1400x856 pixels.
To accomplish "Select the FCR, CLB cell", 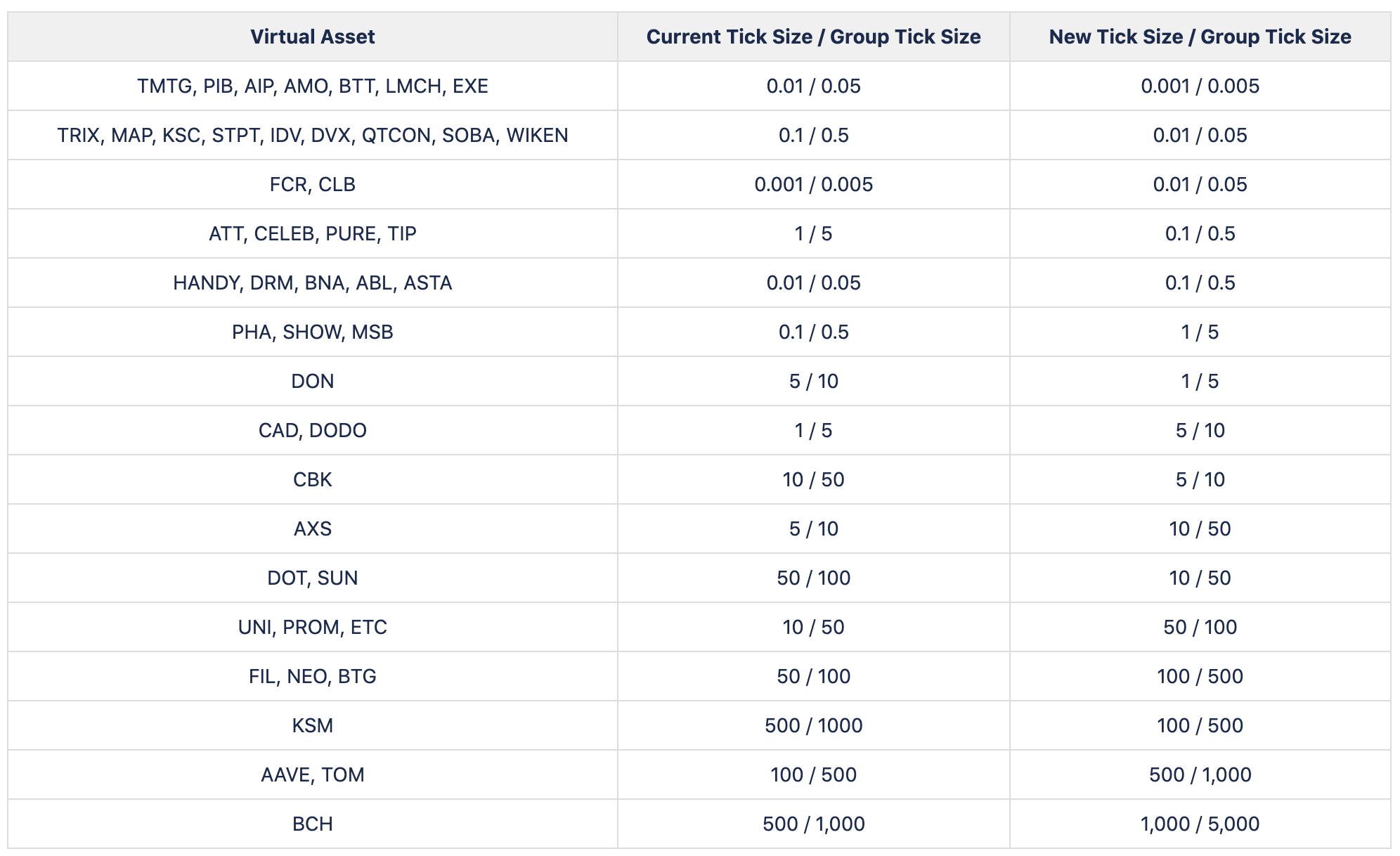I will [x=312, y=184].
